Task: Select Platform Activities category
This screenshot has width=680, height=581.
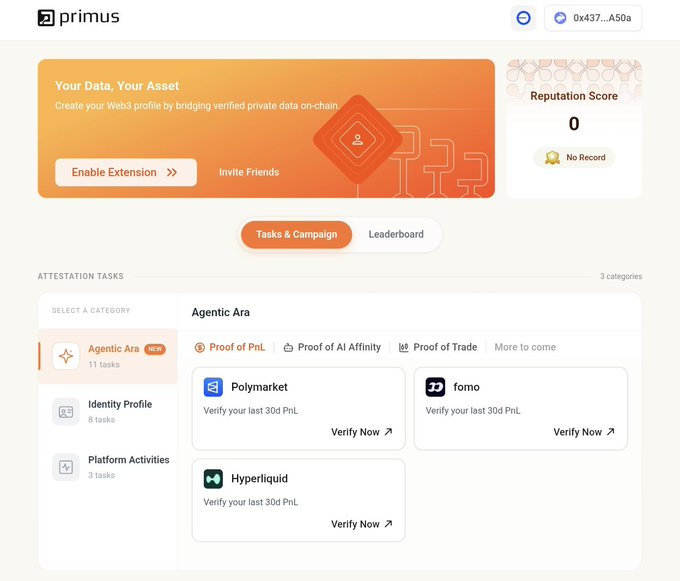Action: 108,467
